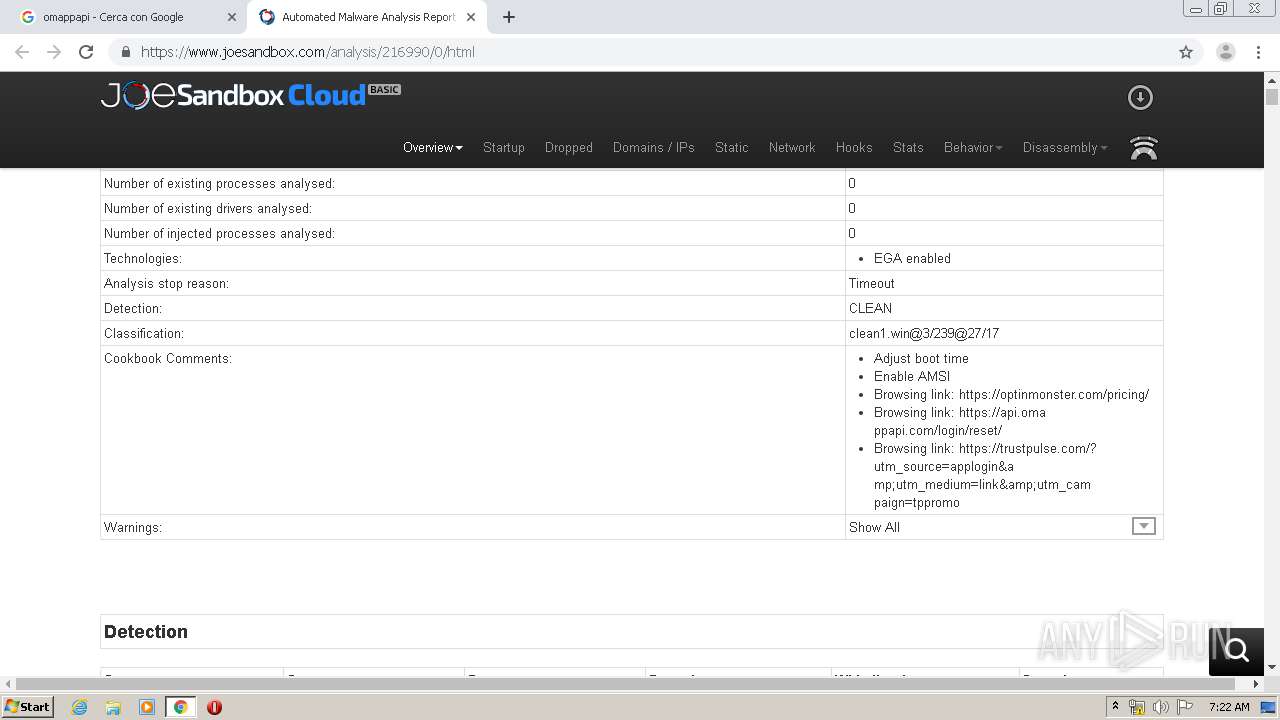This screenshot has height=720, width=1280.
Task: Click the taskbar clock showing 7:22 AM
Action: [x=1229, y=707]
